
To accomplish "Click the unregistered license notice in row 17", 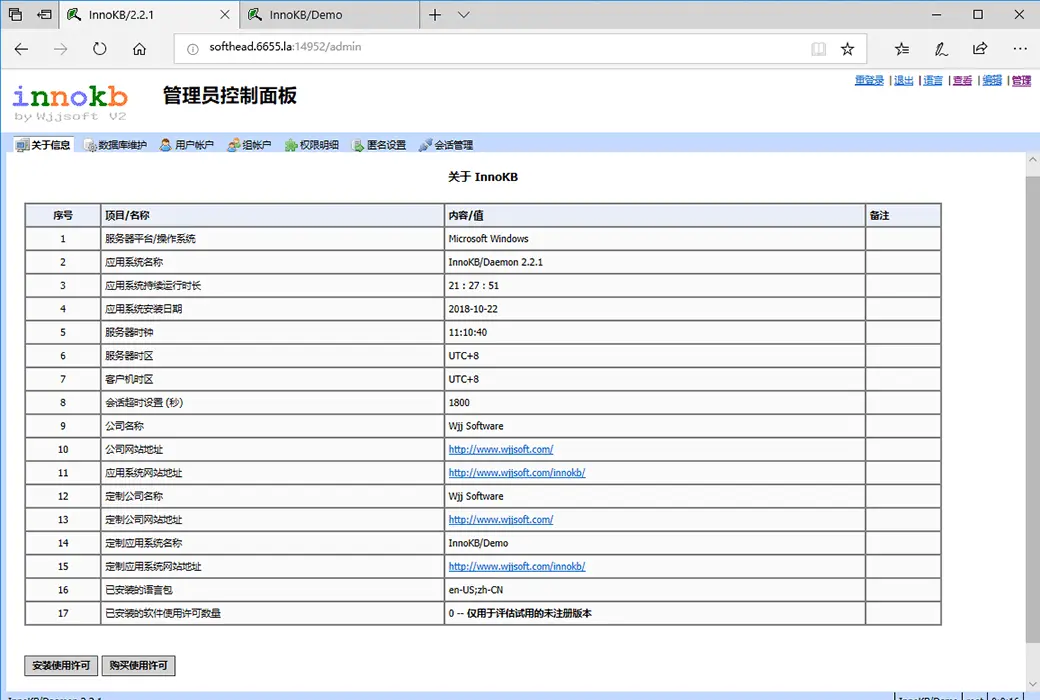I will pyautogui.click(x=520, y=613).
